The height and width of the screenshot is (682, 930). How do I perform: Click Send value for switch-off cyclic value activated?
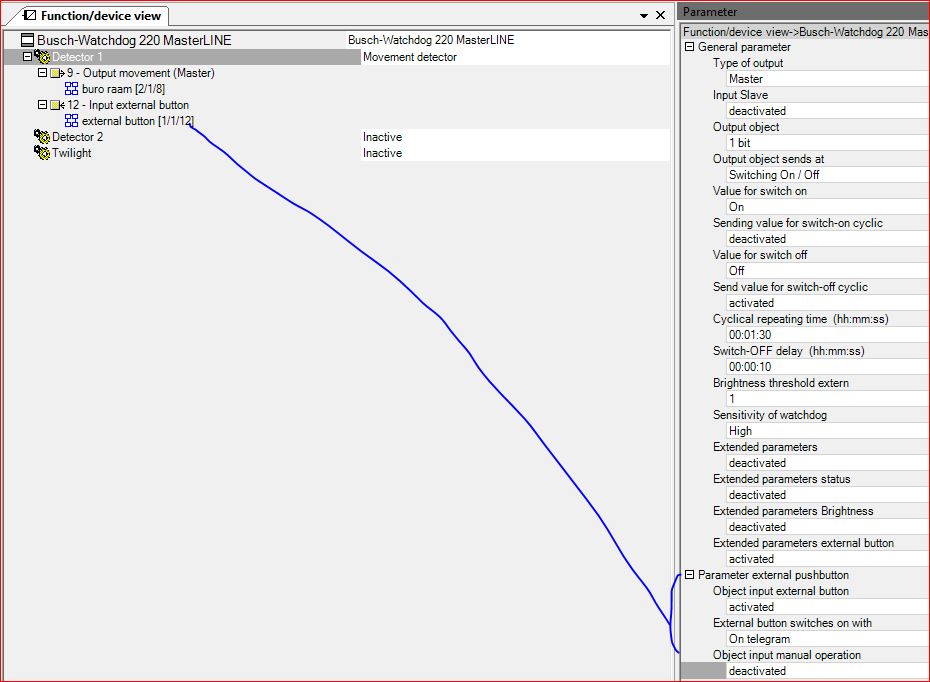pyautogui.click(x=828, y=303)
